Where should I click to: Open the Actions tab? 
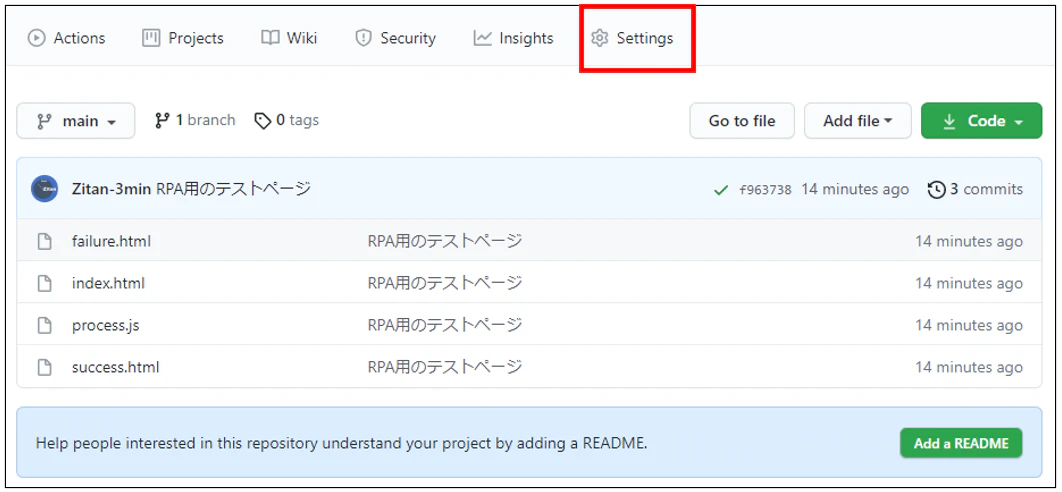coord(66,38)
